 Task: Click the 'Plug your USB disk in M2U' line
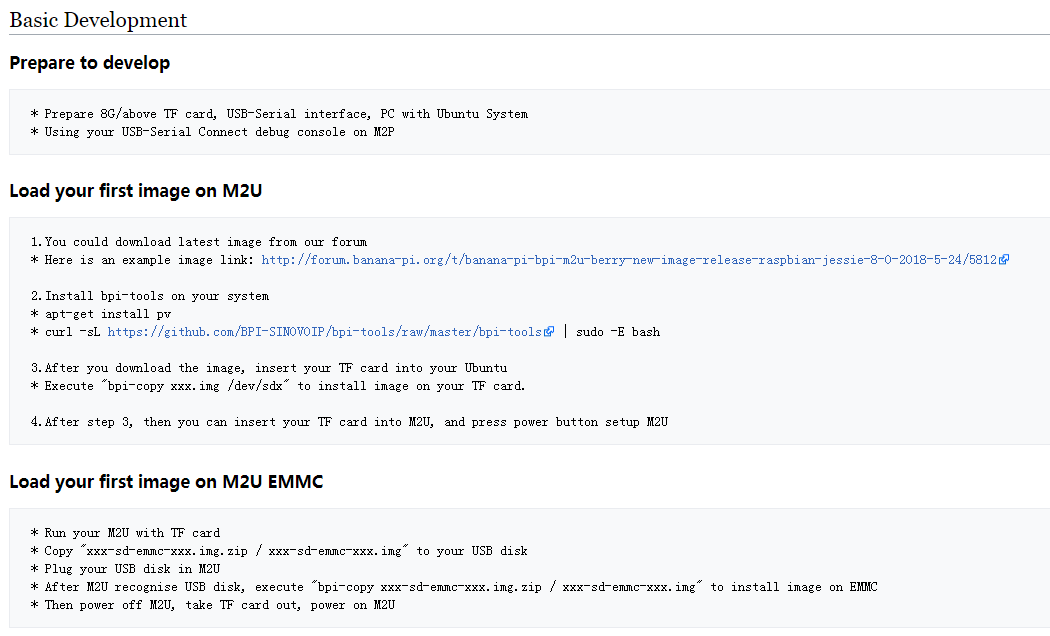126,569
